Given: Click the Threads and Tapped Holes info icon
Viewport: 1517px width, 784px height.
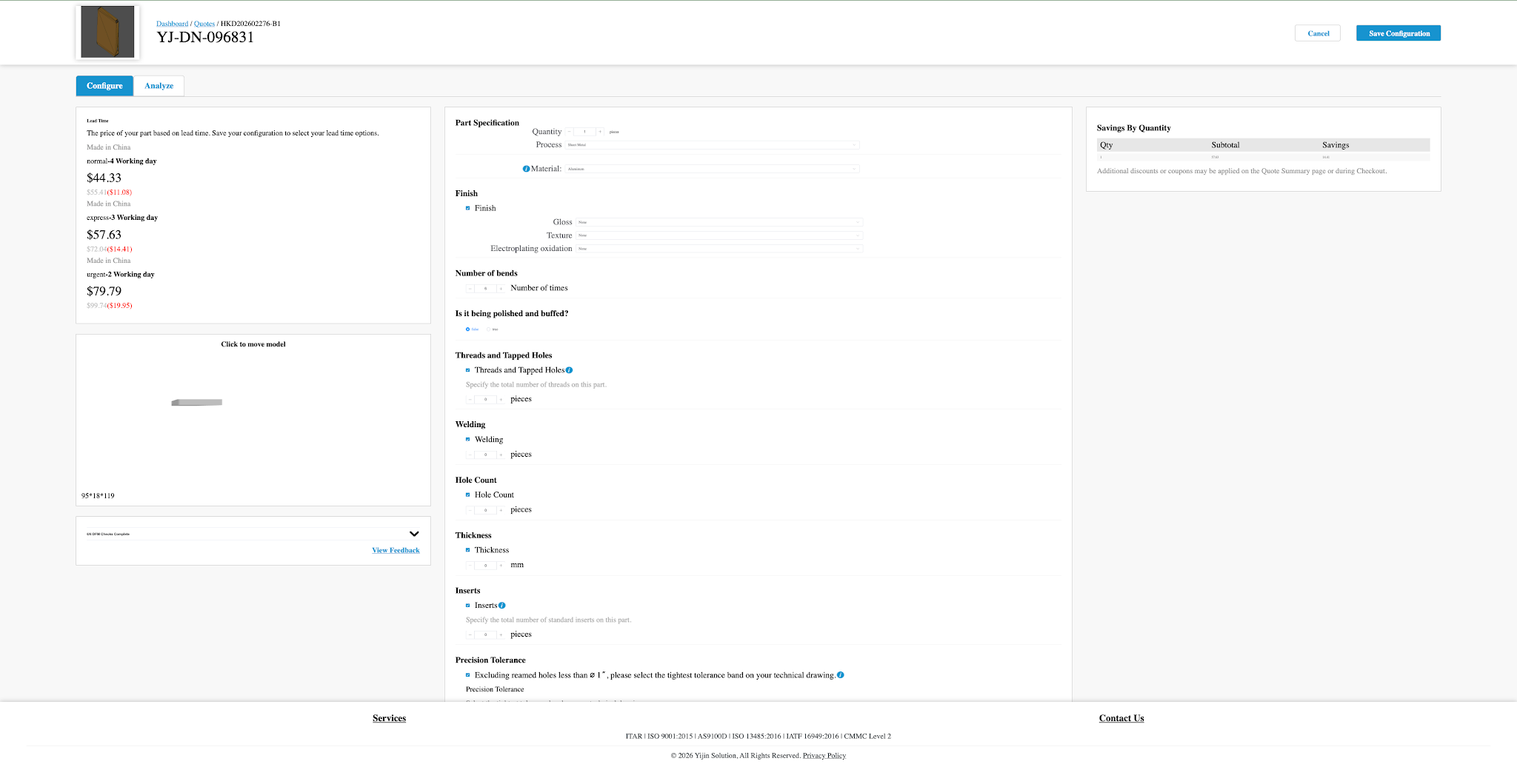Looking at the screenshot, I should pyautogui.click(x=569, y=369).
